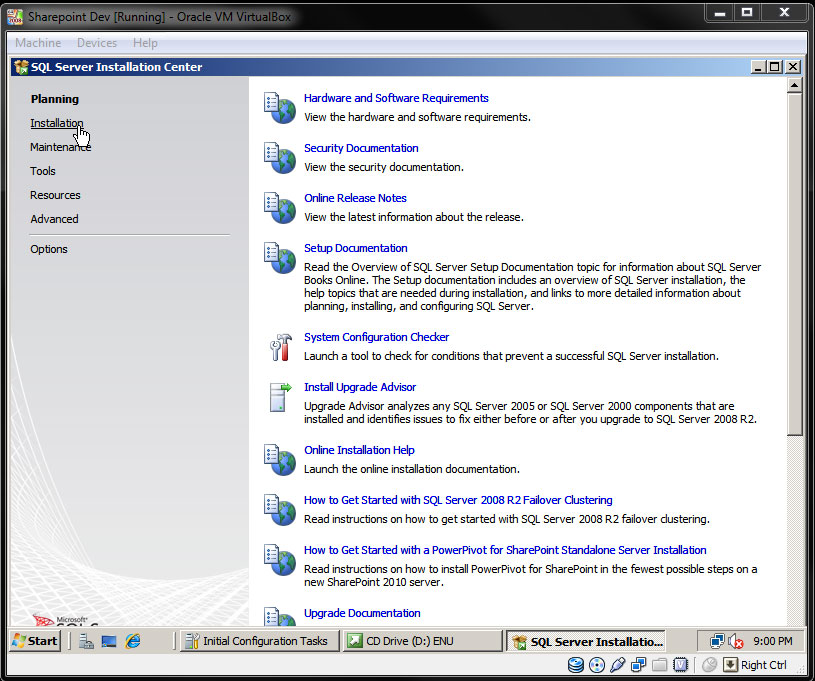This screenshot has height=681, width=815.
Task: Select the Maintenance category
Action: (60, 147)
